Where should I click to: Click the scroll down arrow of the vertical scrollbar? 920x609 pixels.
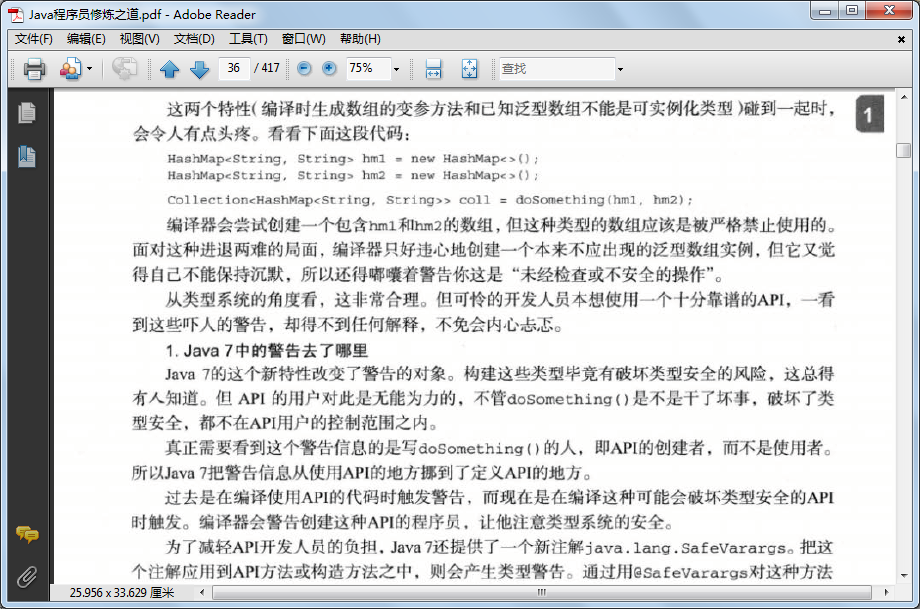pos(904,576)
